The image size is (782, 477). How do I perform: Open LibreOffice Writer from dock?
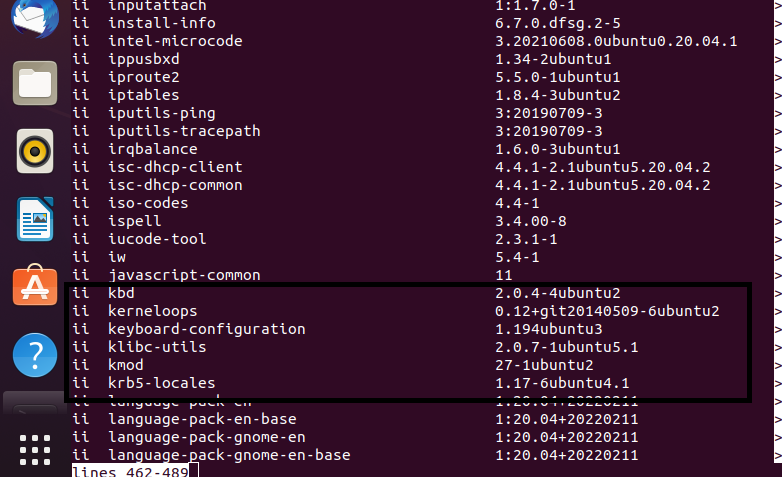click(x=35, y=219)
